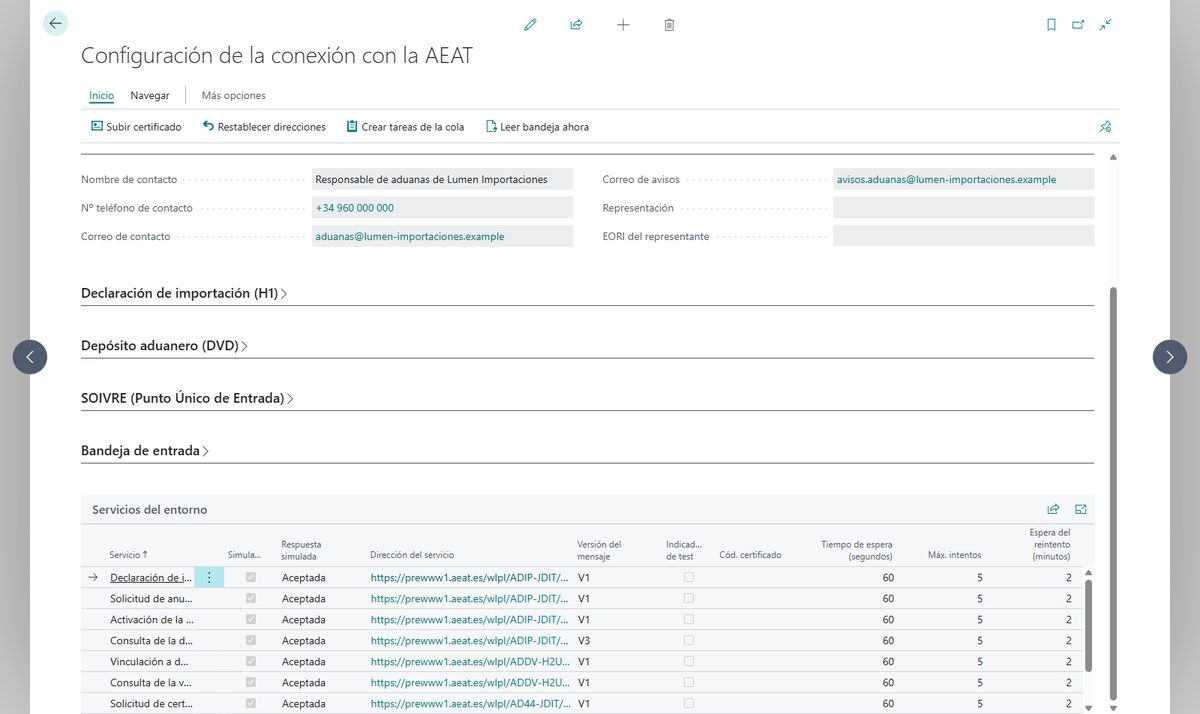Sort by the Servicio column header

coord(129,554)
